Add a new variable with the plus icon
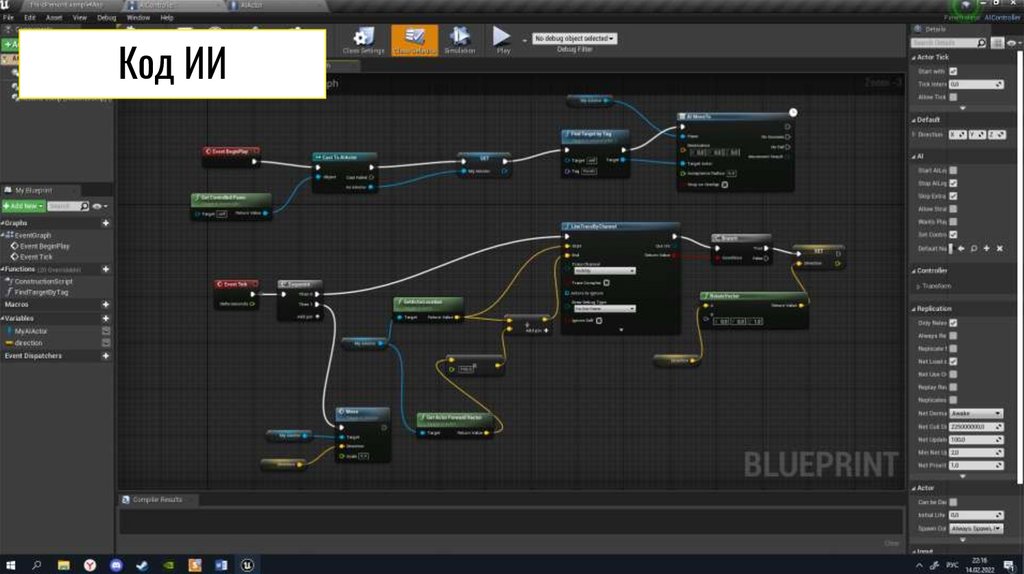 [x=106, y=318]
